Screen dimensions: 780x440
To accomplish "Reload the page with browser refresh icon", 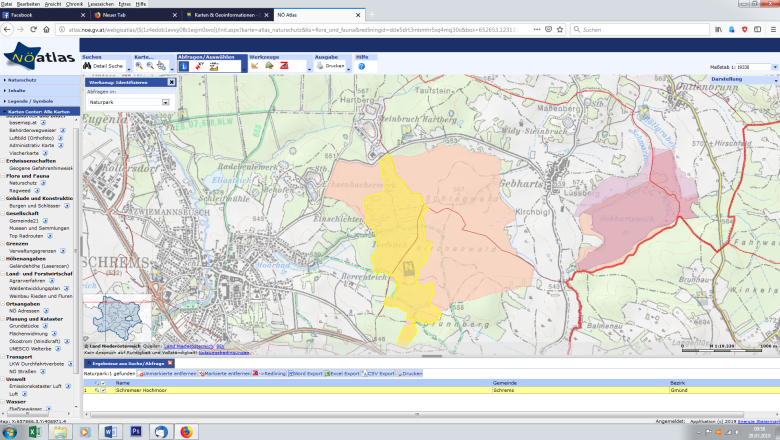I will coord(33,29).
